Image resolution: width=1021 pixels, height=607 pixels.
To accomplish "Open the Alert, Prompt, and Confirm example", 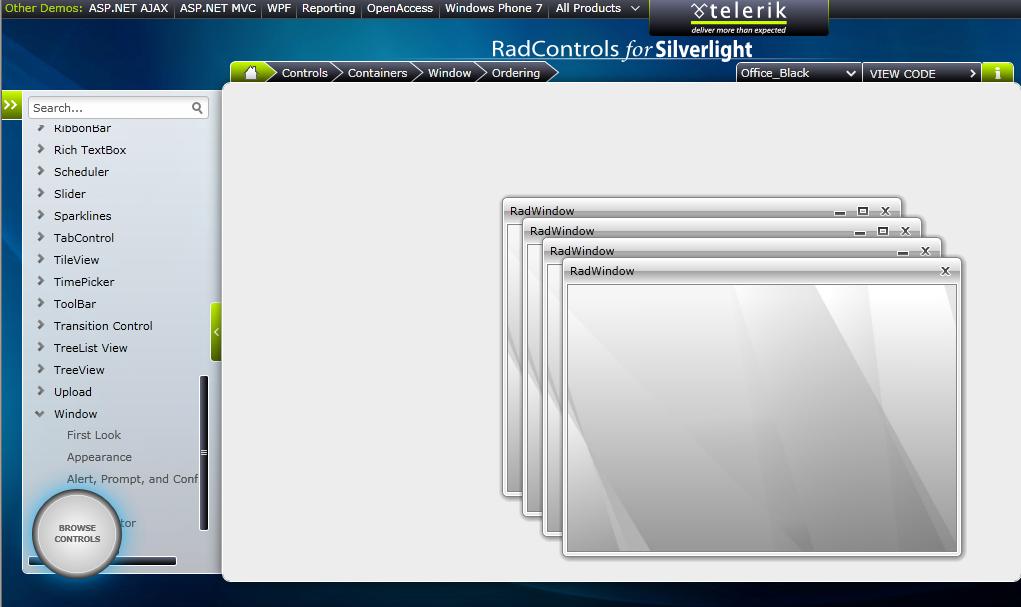I will tap(132, 479).
